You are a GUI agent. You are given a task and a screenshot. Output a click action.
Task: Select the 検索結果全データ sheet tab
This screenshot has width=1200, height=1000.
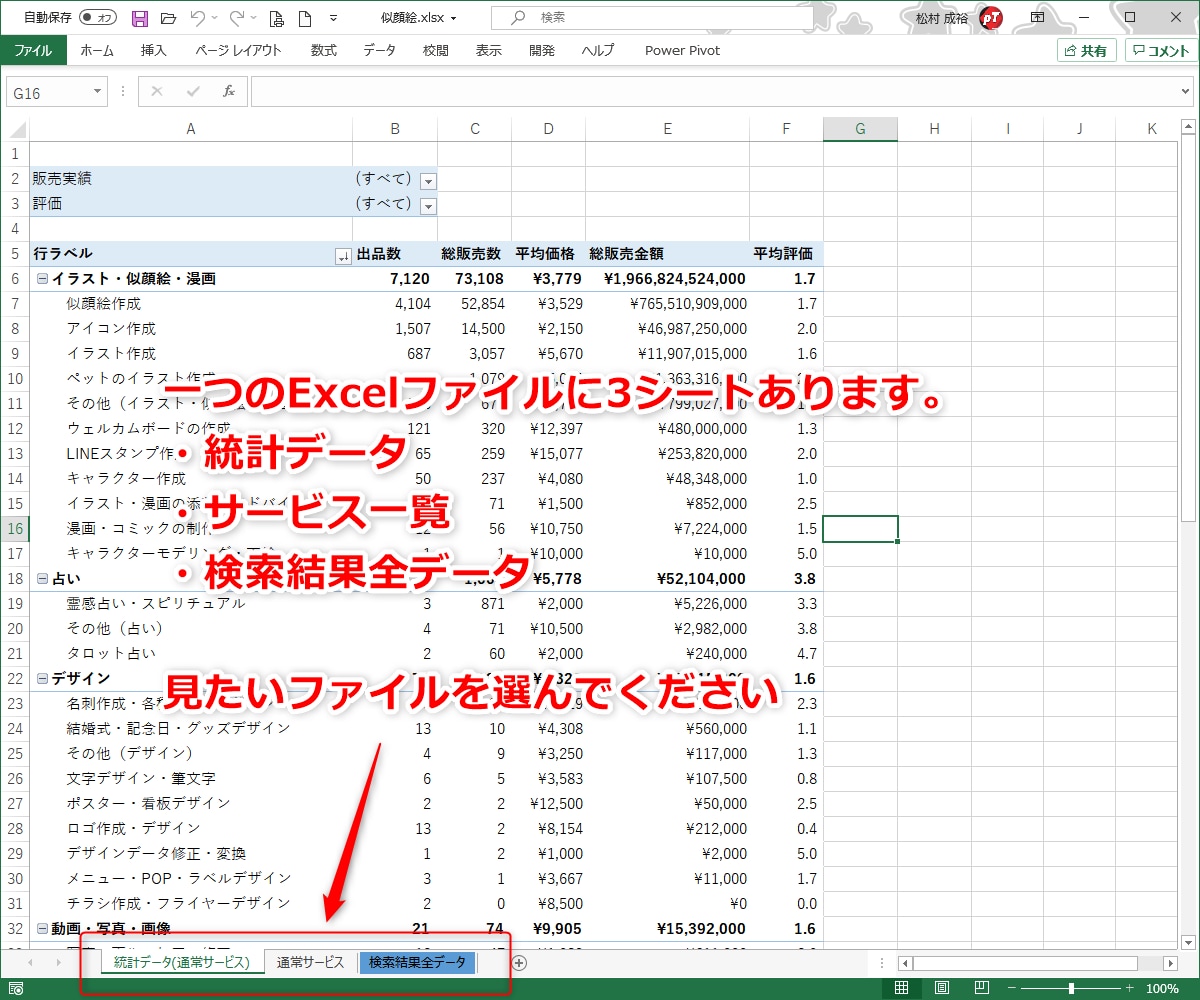(417, 962)
